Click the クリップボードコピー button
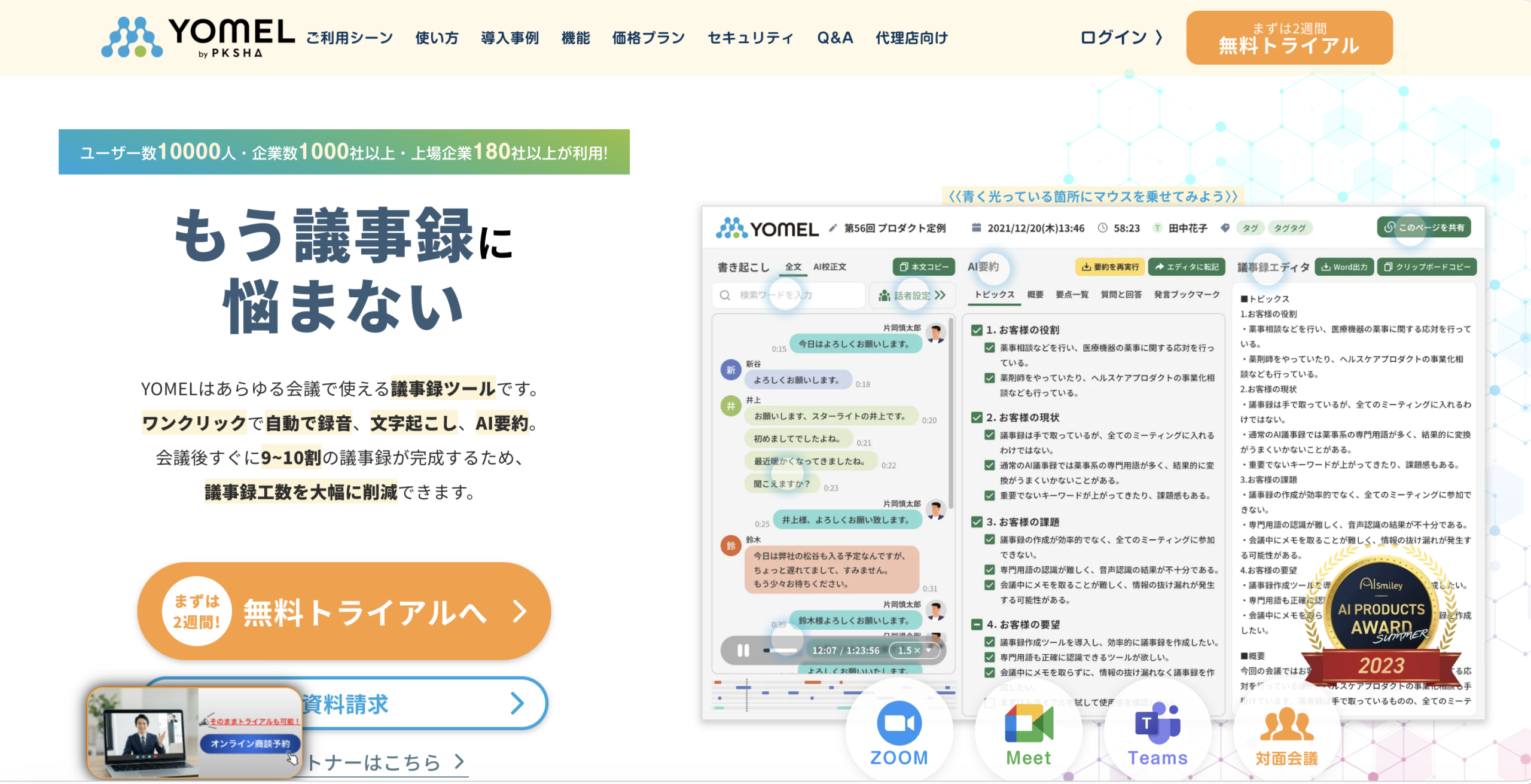The image size is (1531, 784). coord(1427,267)
